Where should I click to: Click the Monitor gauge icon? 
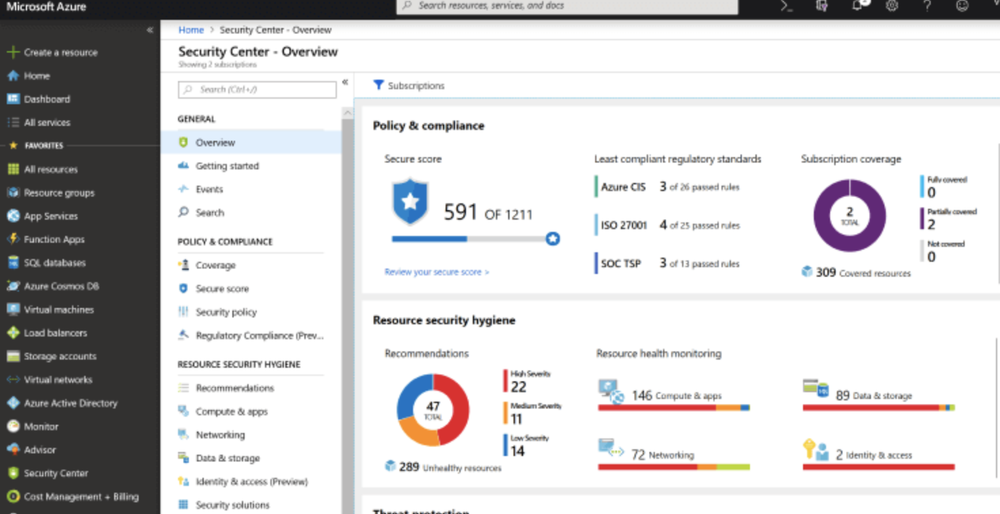pos(13,426)
